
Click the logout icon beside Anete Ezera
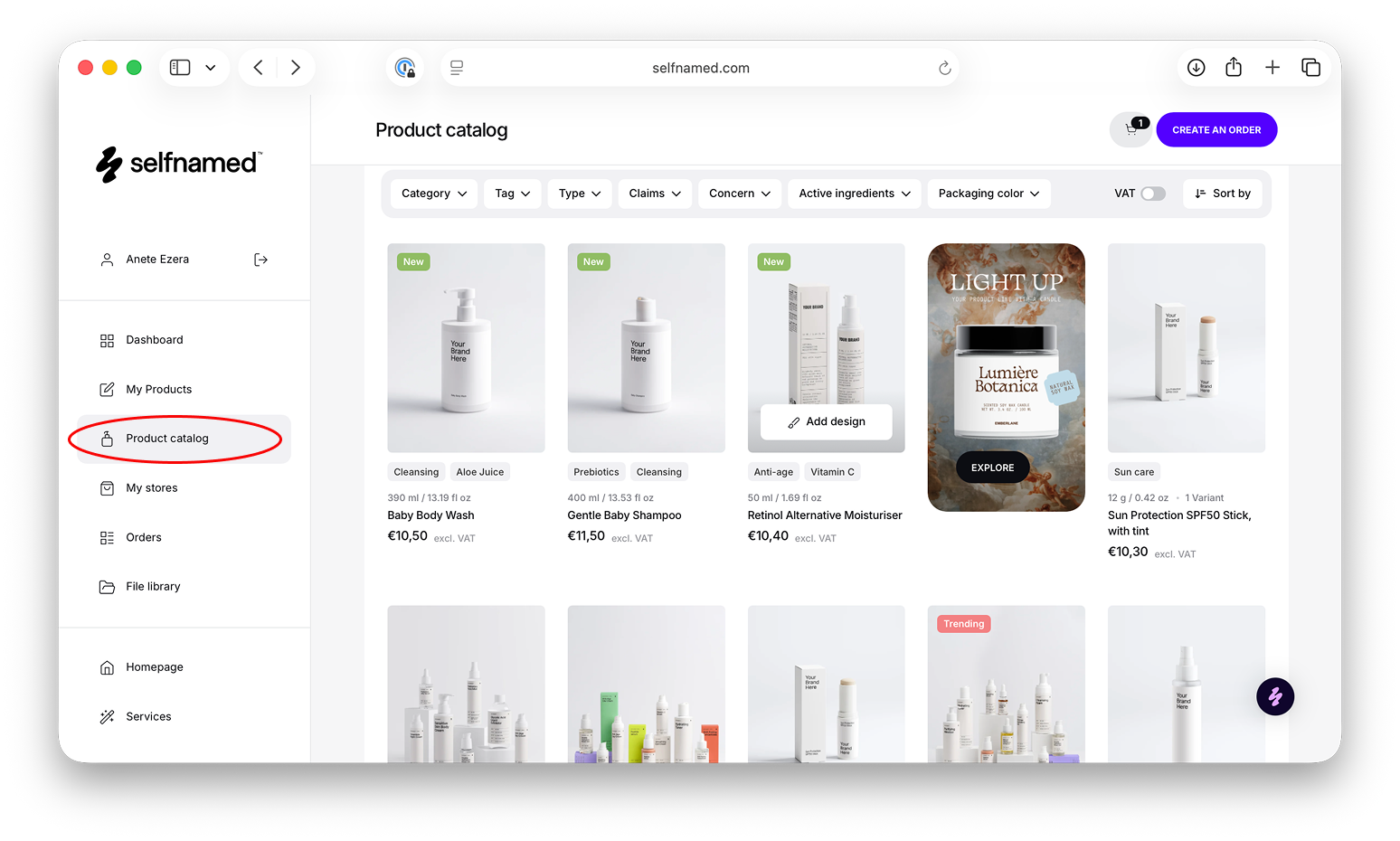pos(260,260)
